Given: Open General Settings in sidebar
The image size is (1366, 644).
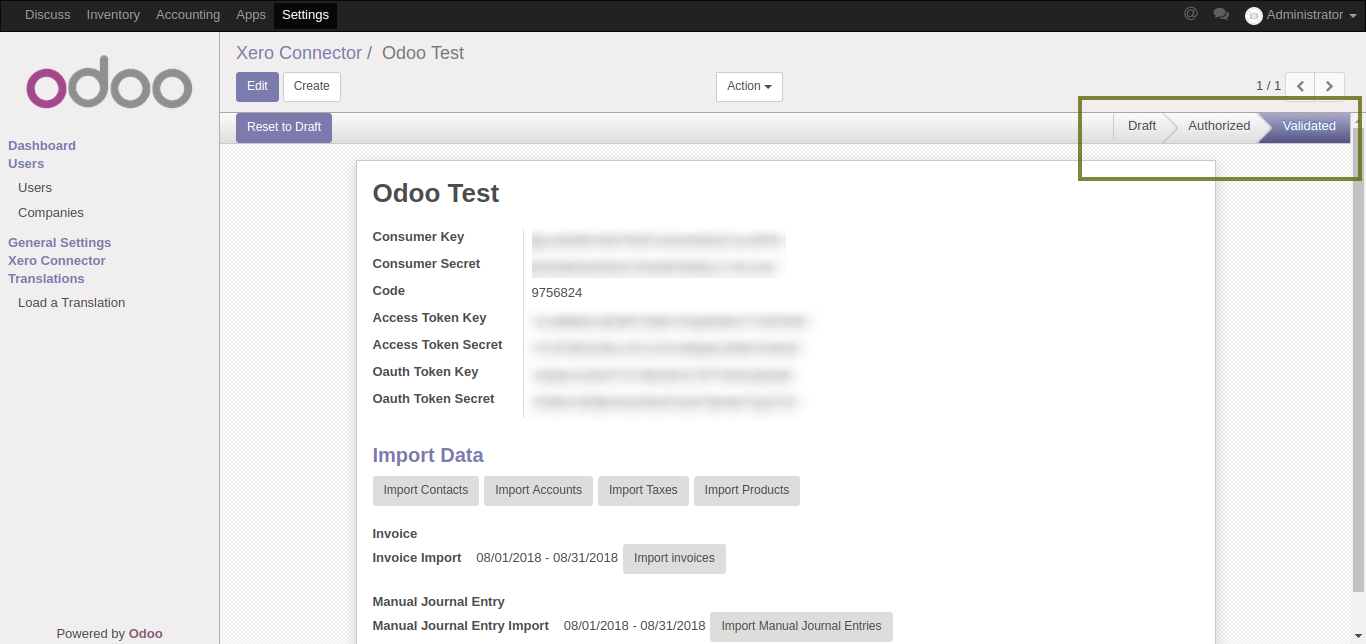Looking at the screenshot, I should pyautogui.click(x=60, y=242).
